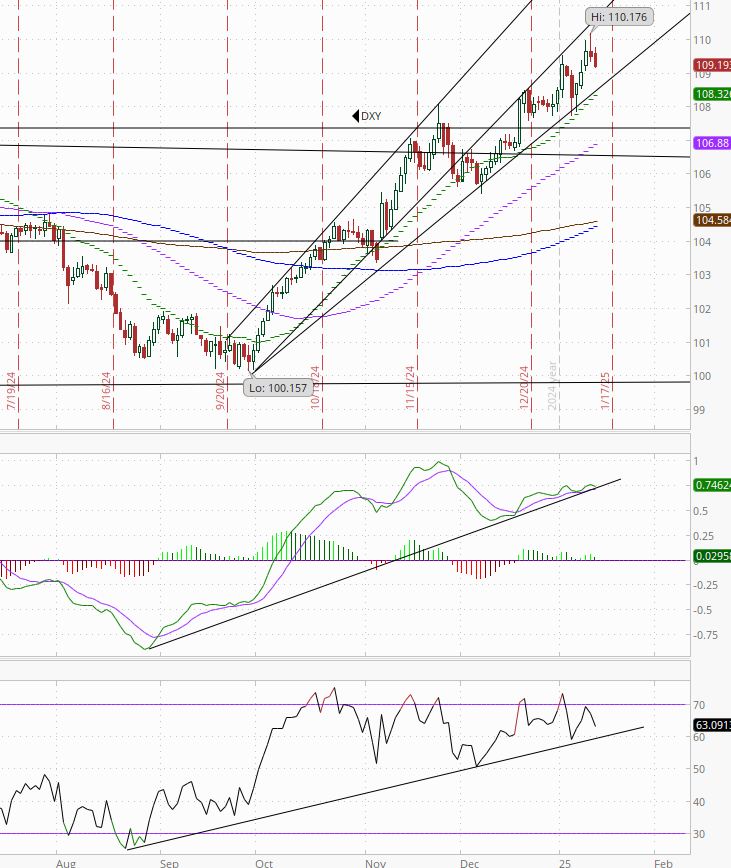Screen dimensions: 731x868
Task: Click the green 0.7462 MACD value tag
Action: pyautogui.click(x=712, y=485)
